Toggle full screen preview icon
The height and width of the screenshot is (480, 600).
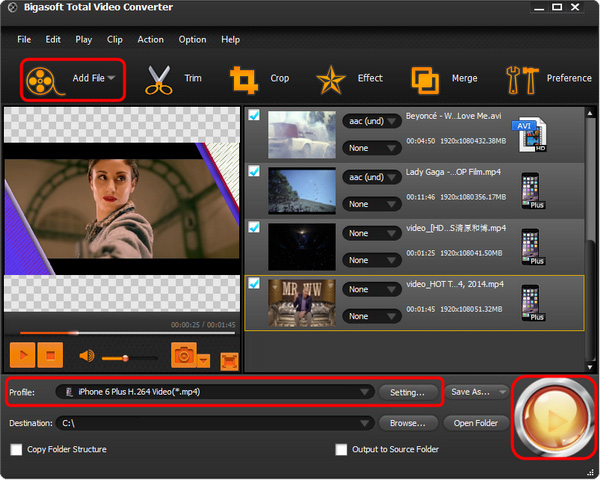point(229,362)
